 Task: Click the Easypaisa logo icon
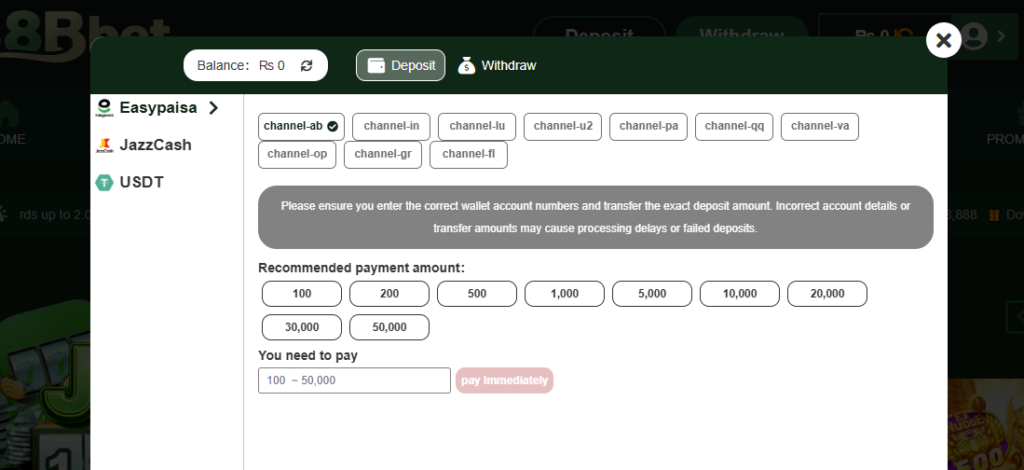pos(104,108)
